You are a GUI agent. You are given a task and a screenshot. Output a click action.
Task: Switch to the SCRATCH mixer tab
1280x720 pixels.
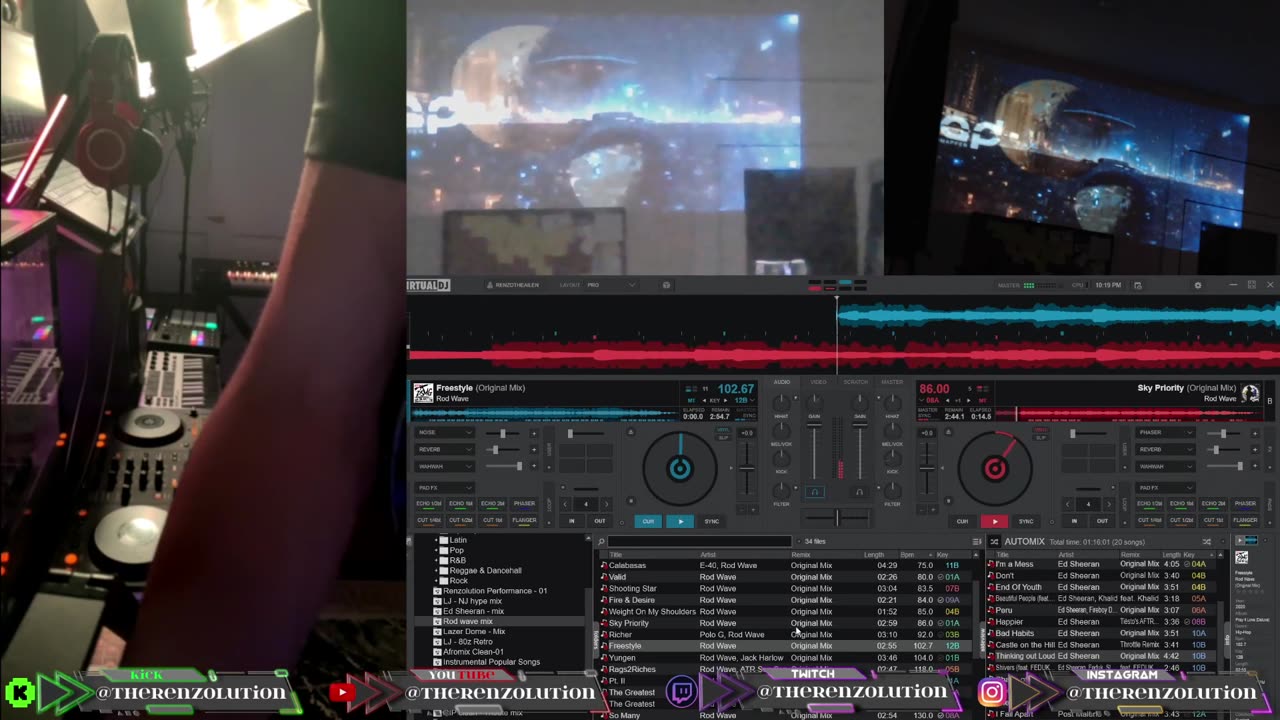(x=856, y=382)
